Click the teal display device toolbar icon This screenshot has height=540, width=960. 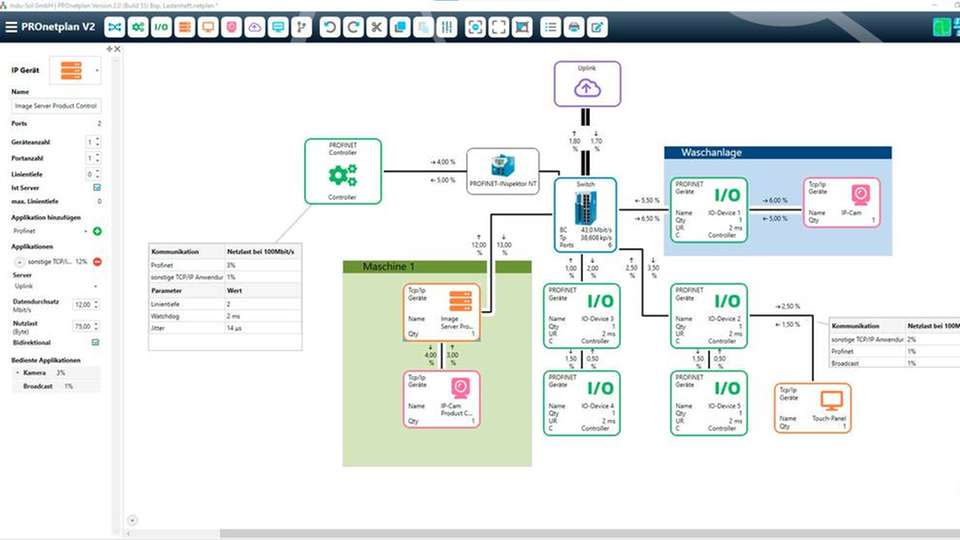pos(278,27)
